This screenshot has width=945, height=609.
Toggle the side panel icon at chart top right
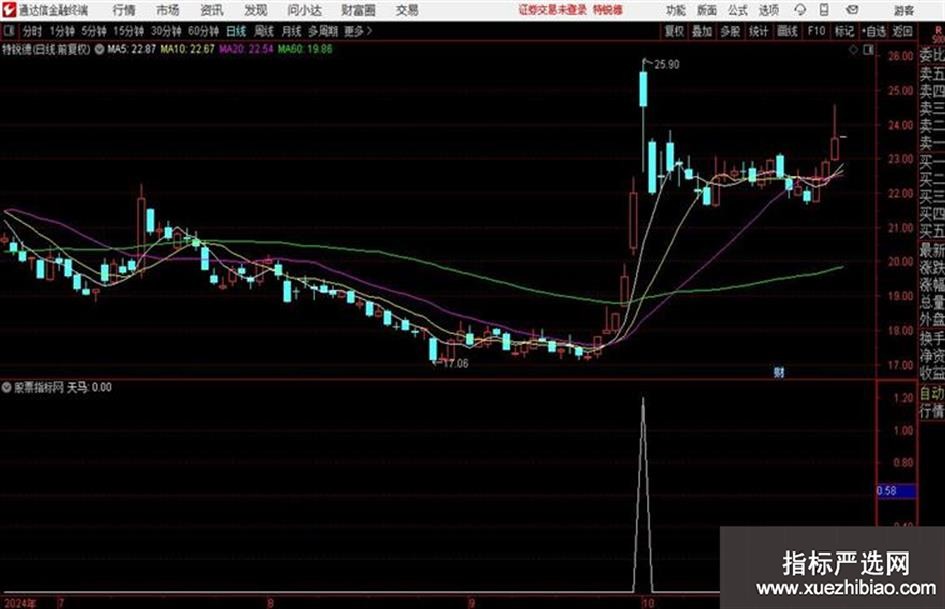click(x=868, y=50)
